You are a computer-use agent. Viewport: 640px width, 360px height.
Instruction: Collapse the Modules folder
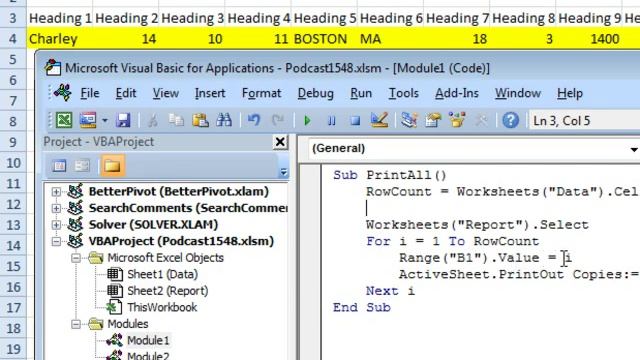[x=76, y=324]
